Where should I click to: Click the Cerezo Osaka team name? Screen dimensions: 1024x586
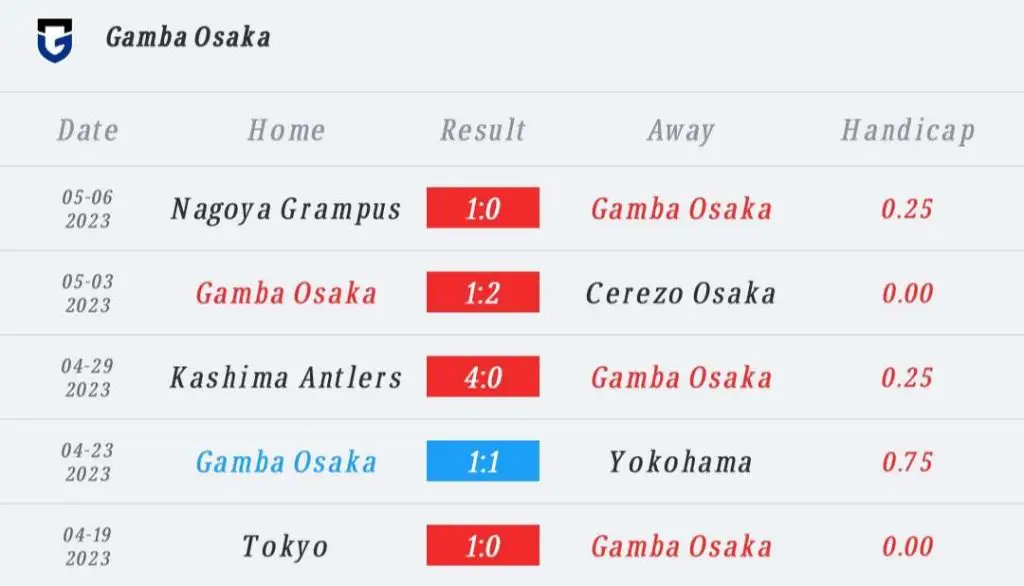point(681,293)
